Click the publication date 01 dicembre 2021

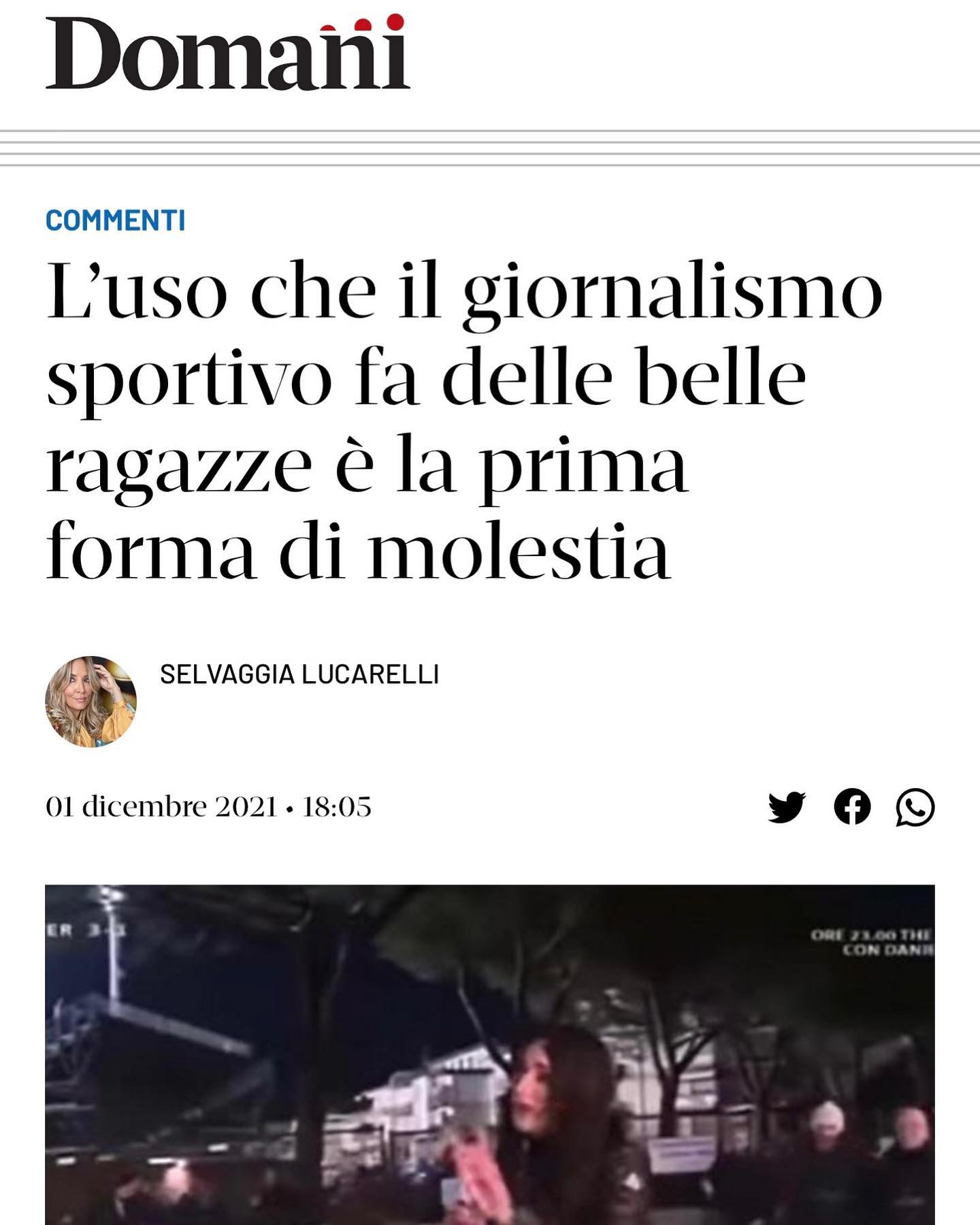(x=161, y=807)
